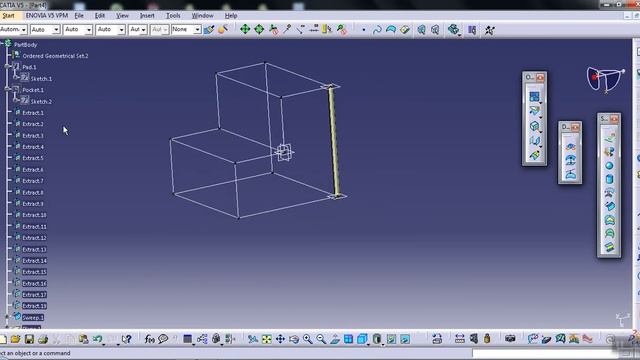The image size is (640, 360).
Task: Collapse the Pad.1 tree node
Action: 7,66
